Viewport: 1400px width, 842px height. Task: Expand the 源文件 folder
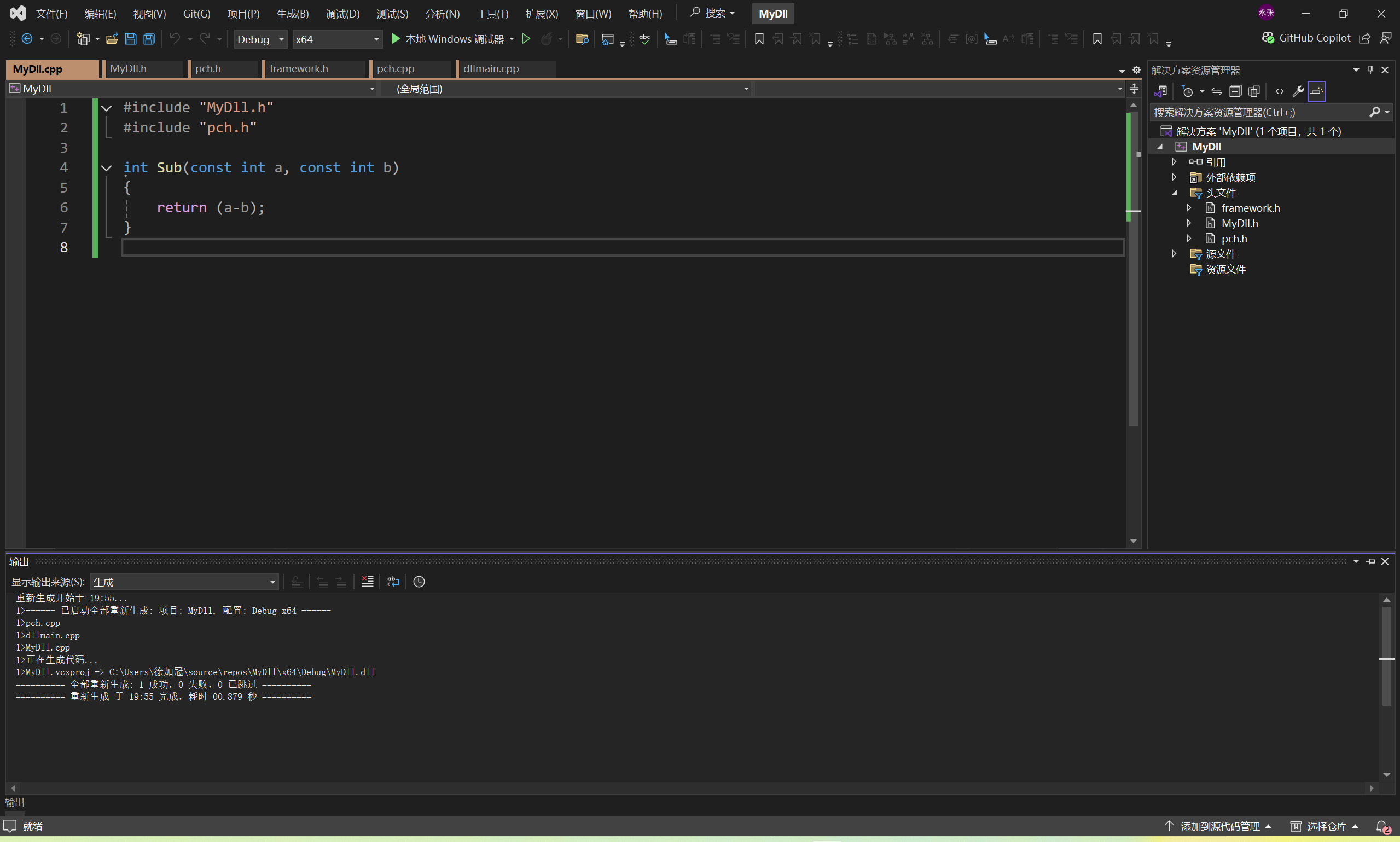tap(1174, 254)
